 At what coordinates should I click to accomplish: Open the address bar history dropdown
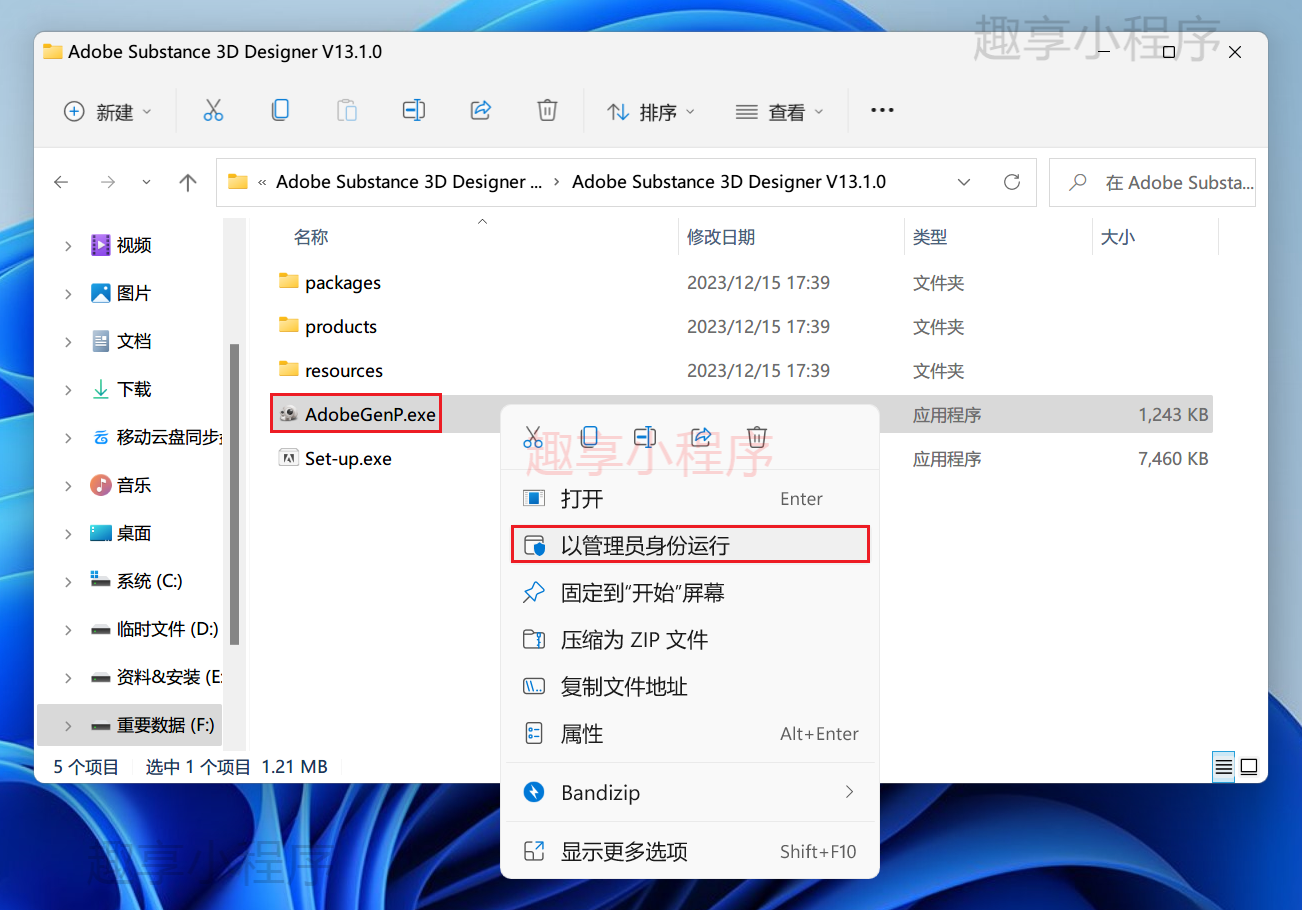[x=964, y=182]
